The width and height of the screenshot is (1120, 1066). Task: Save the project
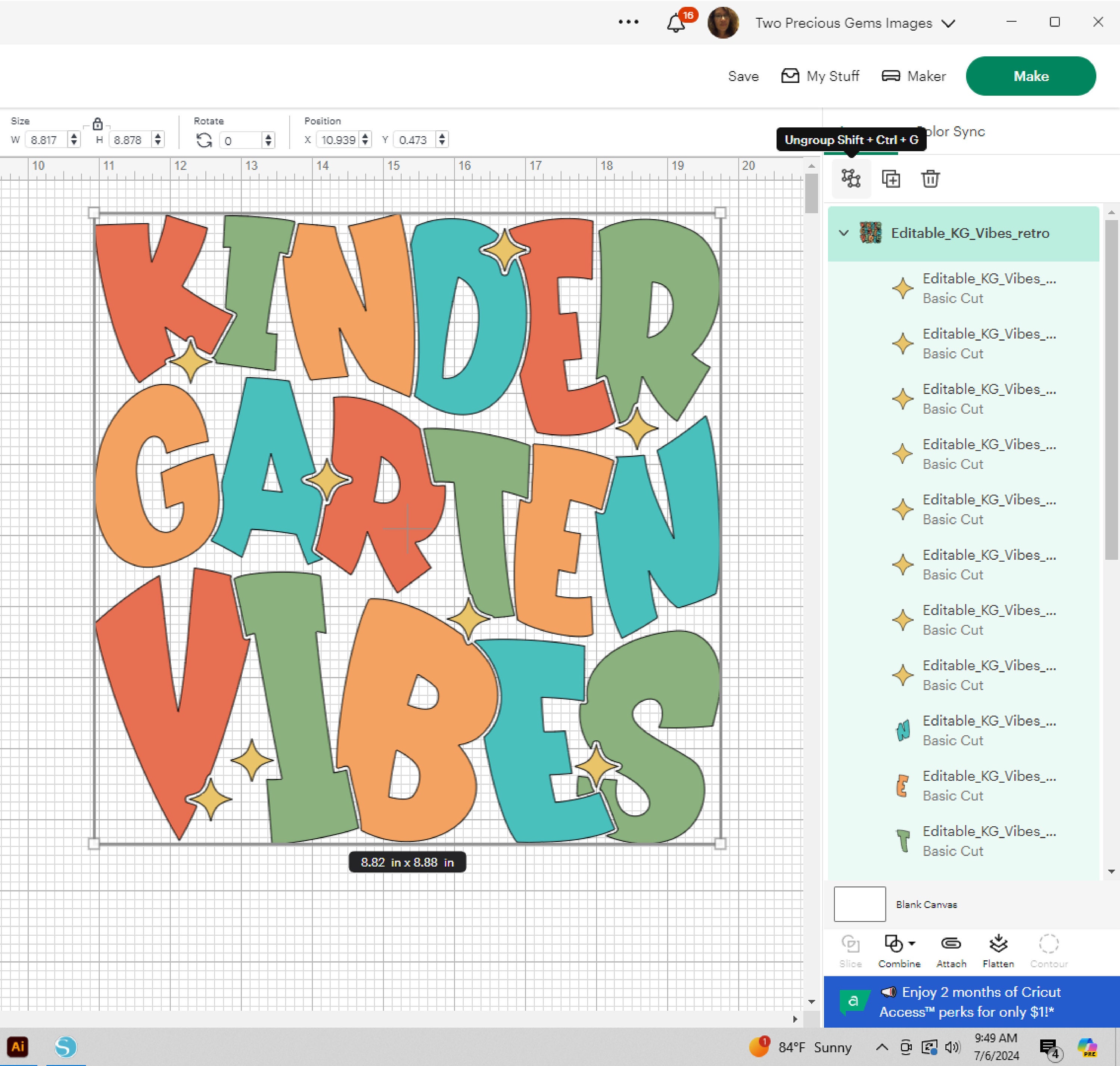(743, 76)
